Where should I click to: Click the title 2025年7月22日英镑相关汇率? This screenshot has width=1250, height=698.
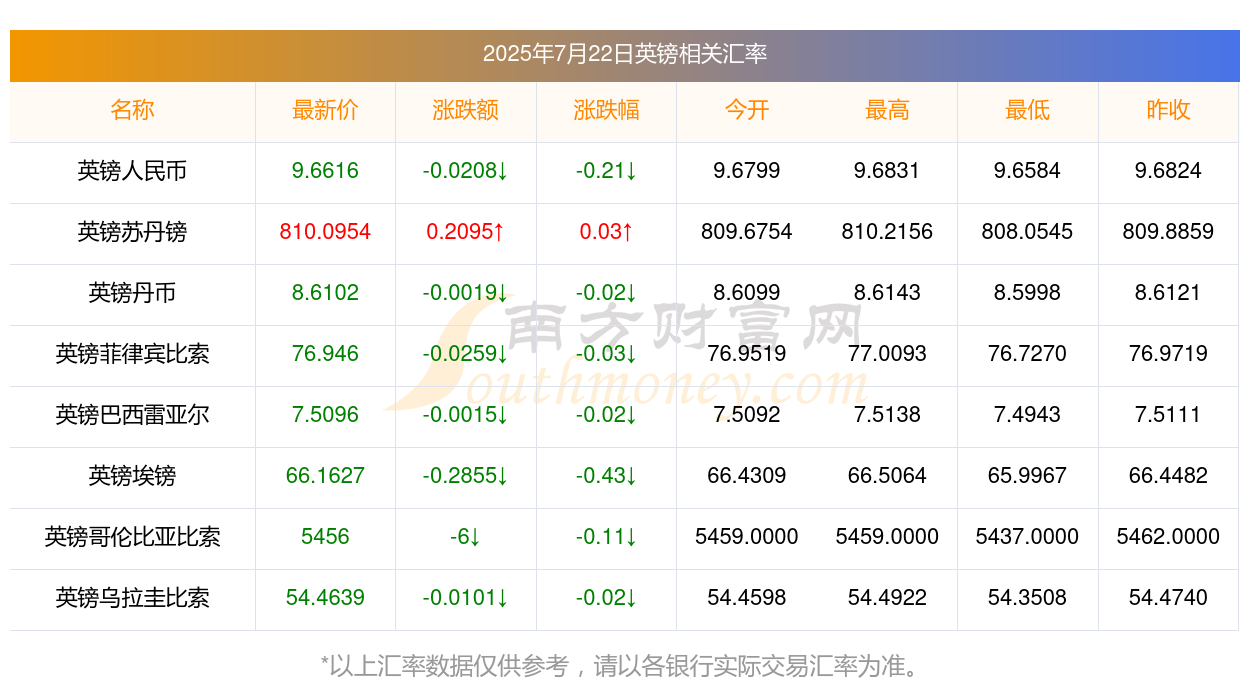click(x=625, y=54)
